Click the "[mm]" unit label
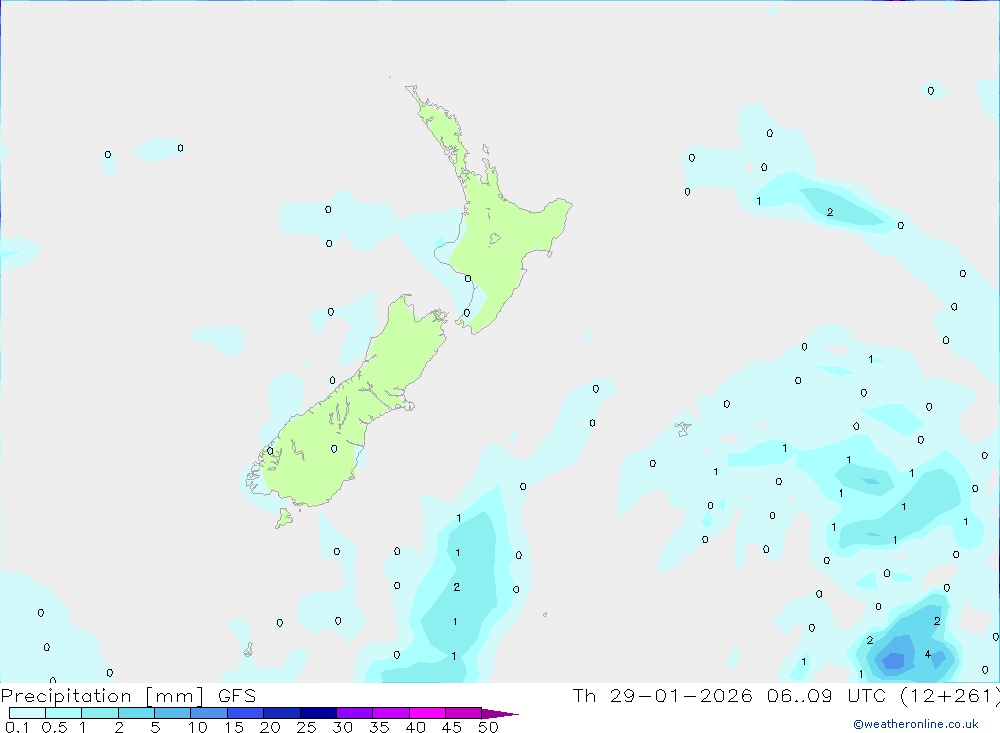 tap(175, 696)
